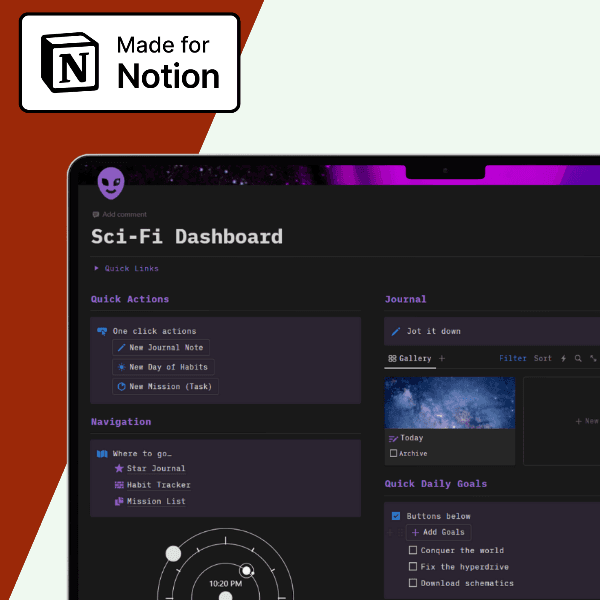Screen dimensions: 600x600
Task: Open the Today gallery card thumbnail
Action: tap(450, 403)
